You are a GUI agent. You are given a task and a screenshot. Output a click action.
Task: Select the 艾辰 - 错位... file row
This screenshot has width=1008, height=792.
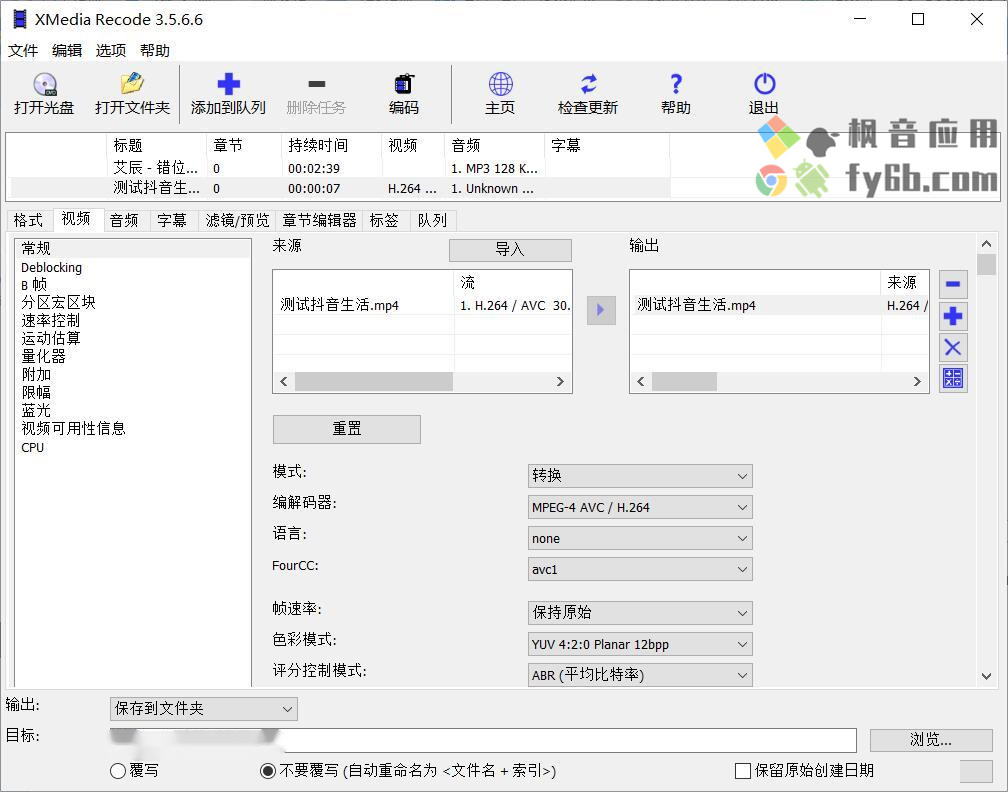340,168
